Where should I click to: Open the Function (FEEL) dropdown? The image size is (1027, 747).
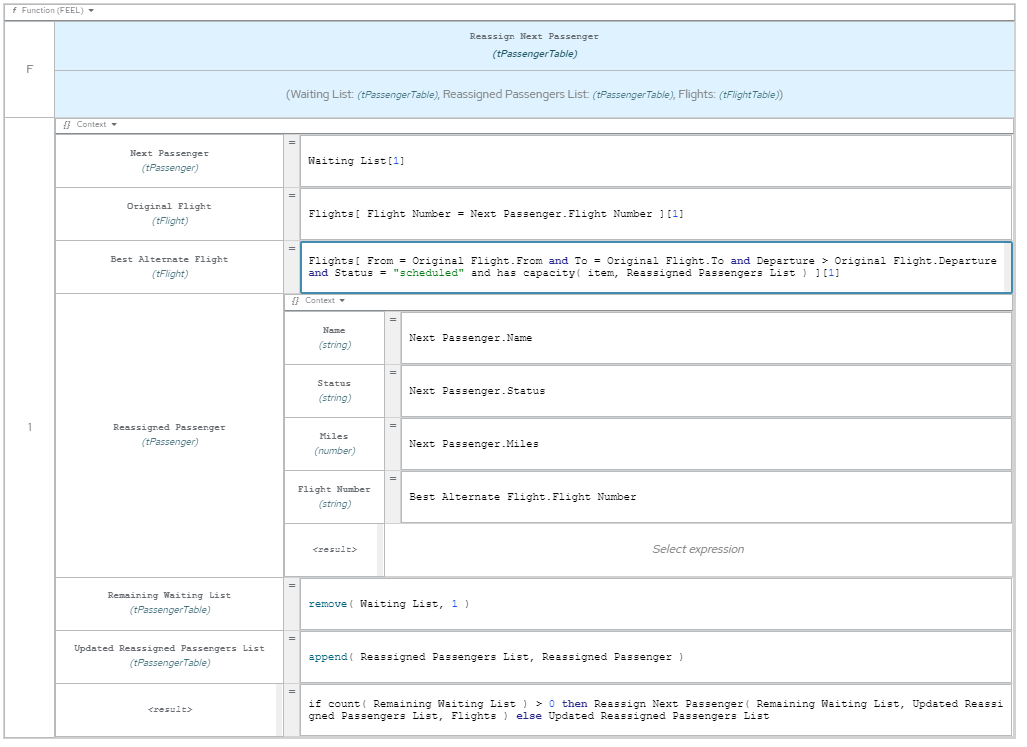click(52, 10)
